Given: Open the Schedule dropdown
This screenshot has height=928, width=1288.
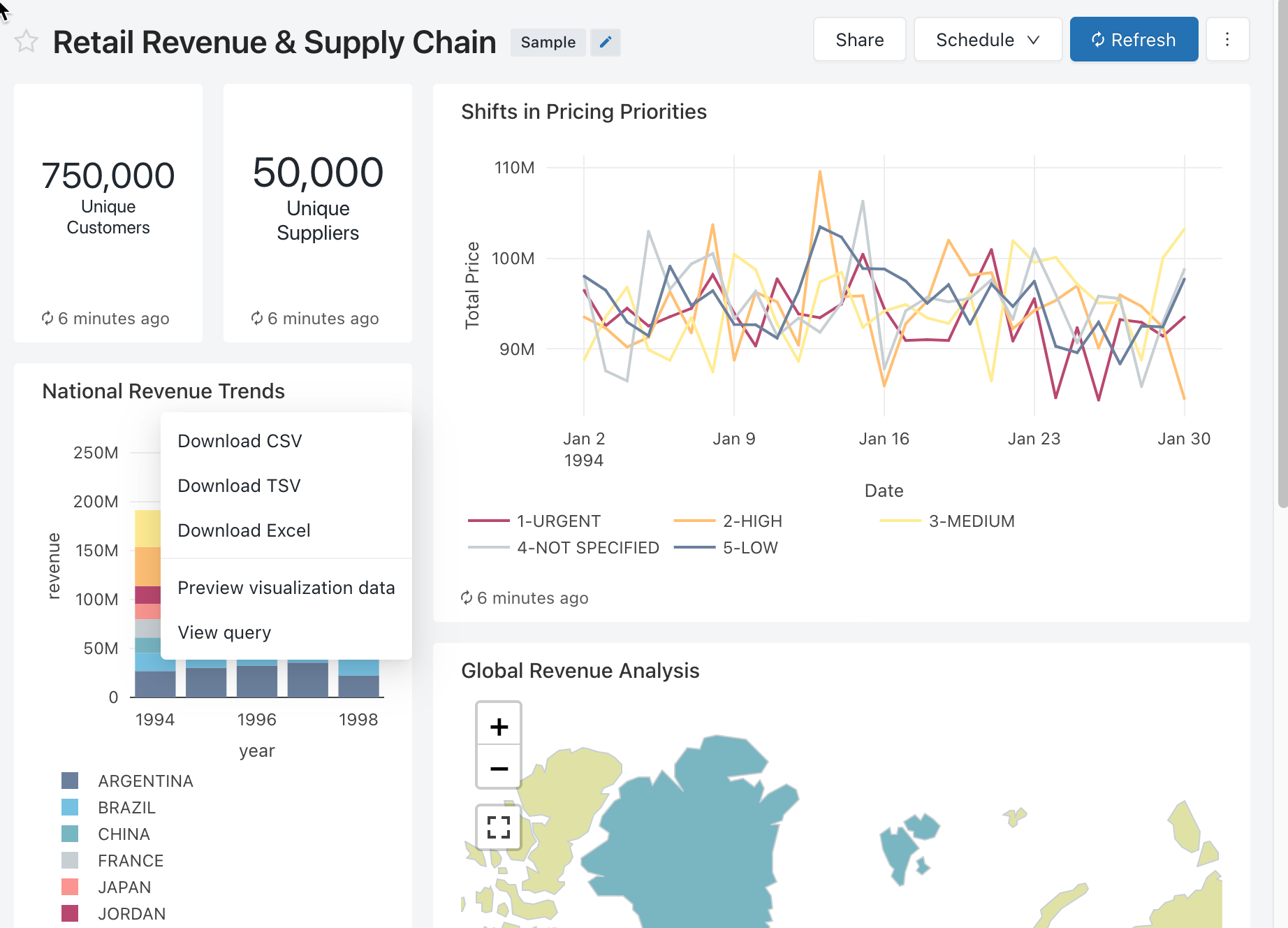Looking at the screenshot, I should click(x=988, y=40).
